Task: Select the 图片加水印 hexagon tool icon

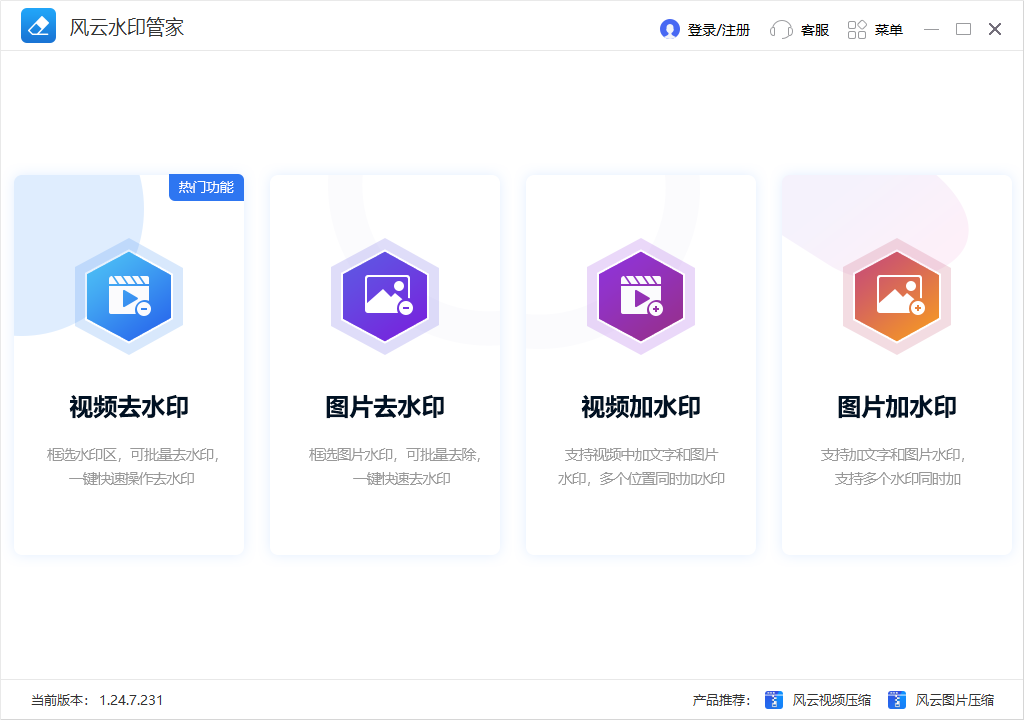Action: pos(896,296)
